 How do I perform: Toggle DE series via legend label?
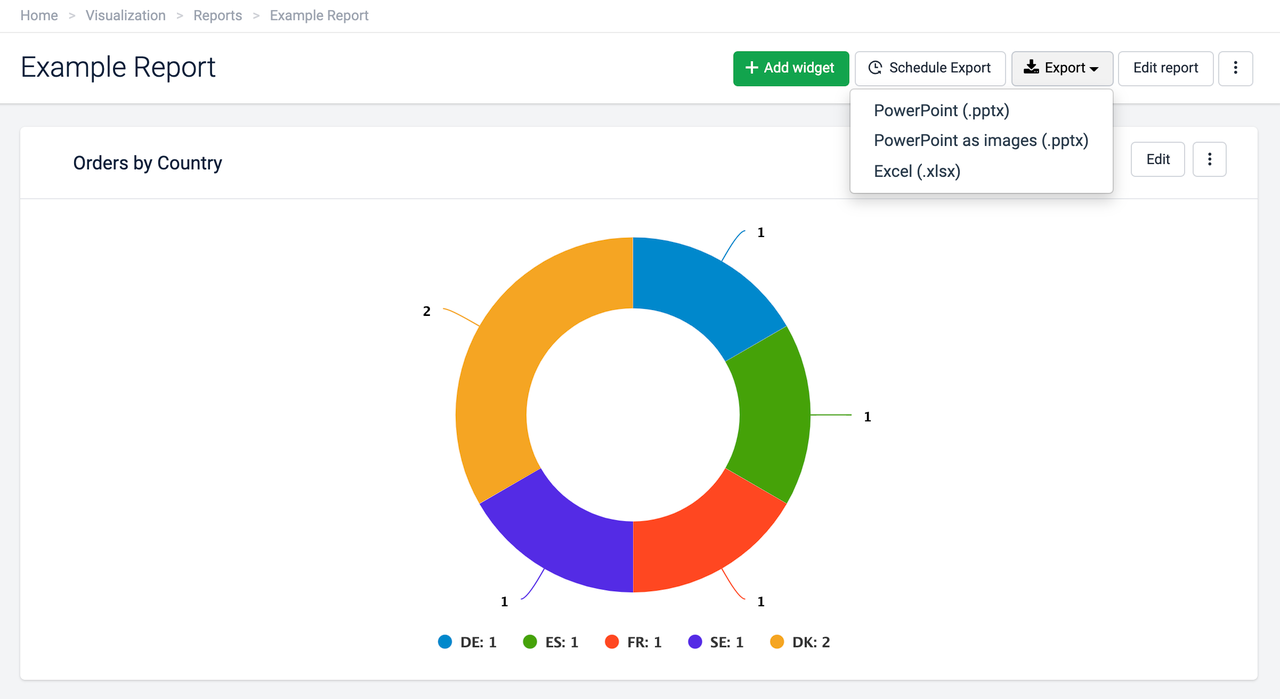pyautogui.click(x=478, y=642)
